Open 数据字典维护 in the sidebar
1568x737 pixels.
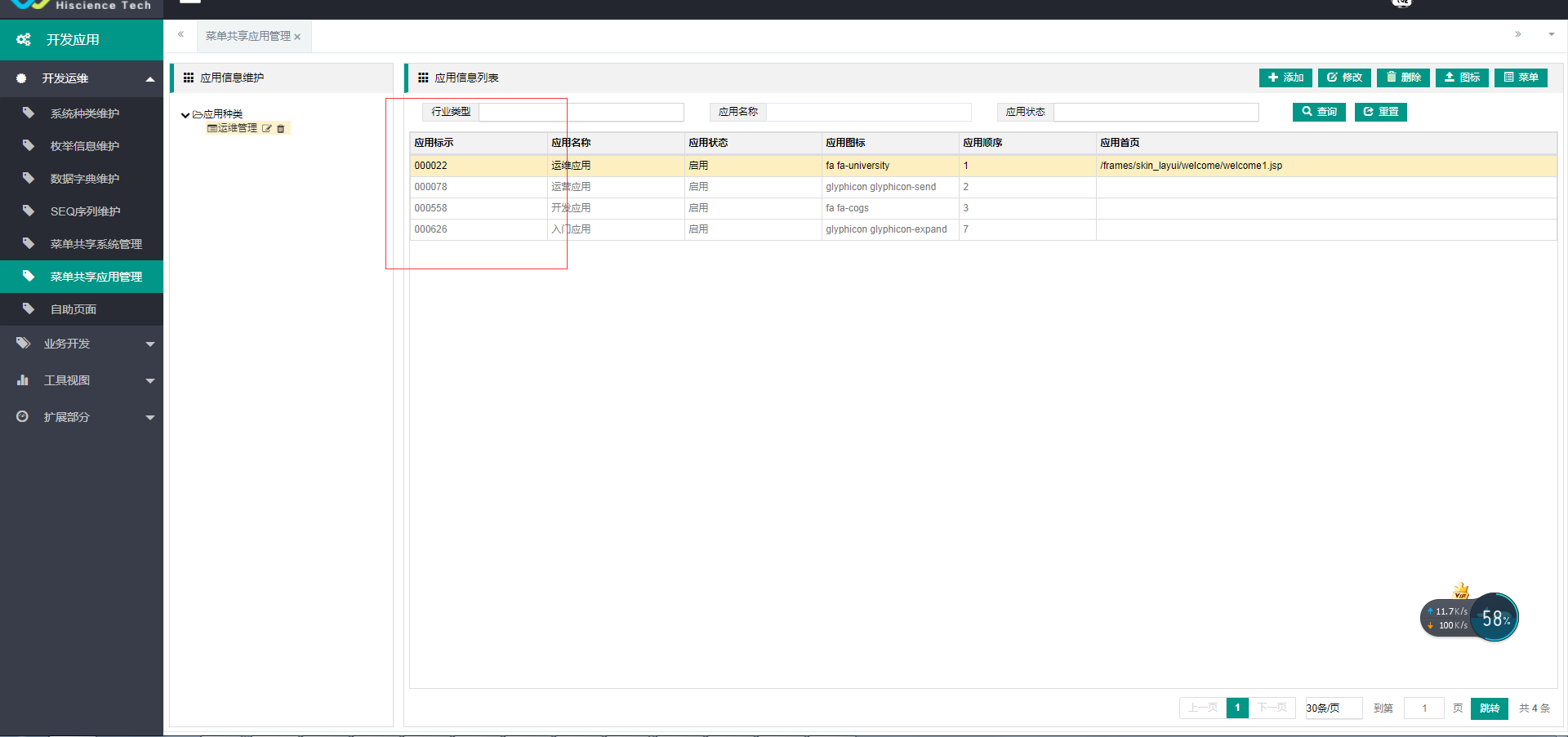85,179
